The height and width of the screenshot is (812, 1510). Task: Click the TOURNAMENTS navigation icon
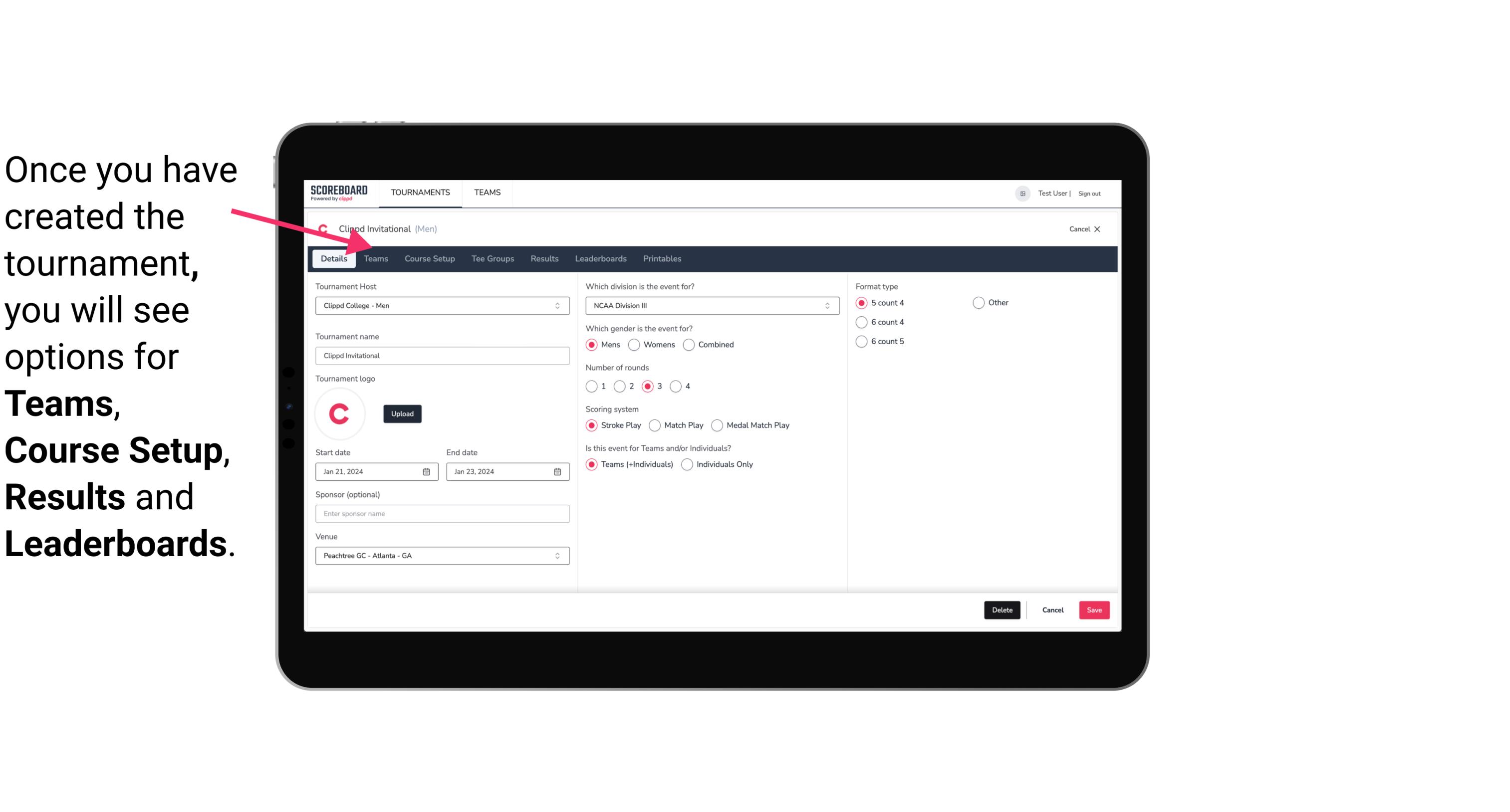(x=419, y=192)
